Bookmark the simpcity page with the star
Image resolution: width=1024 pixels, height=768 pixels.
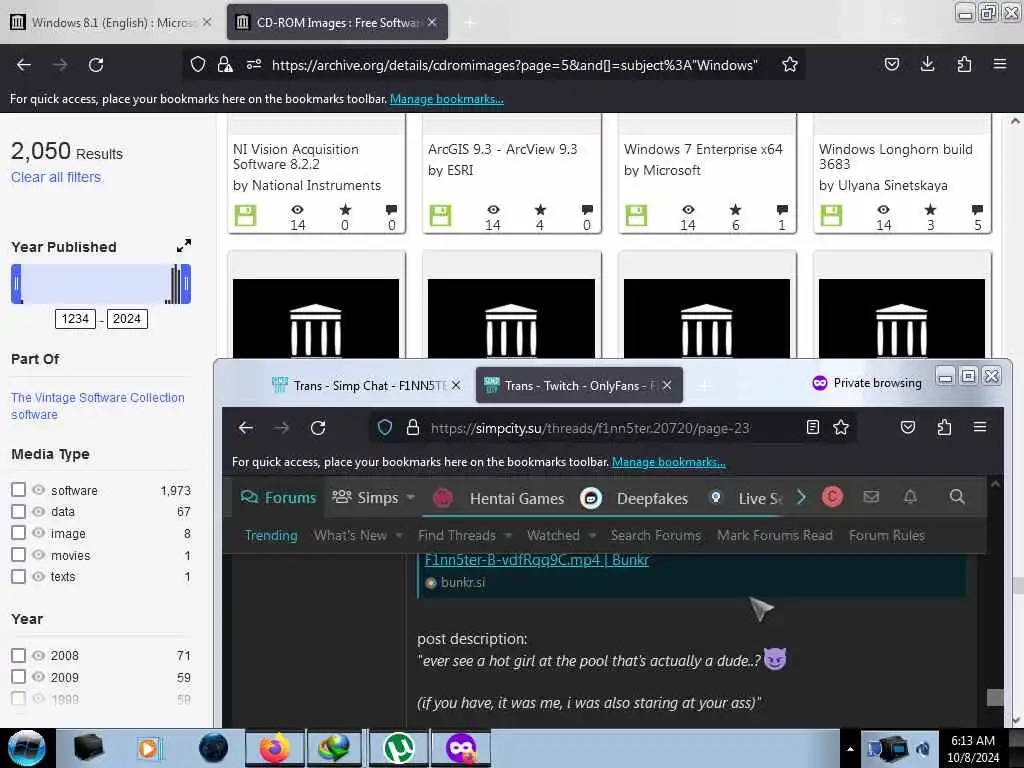(841, 427)
